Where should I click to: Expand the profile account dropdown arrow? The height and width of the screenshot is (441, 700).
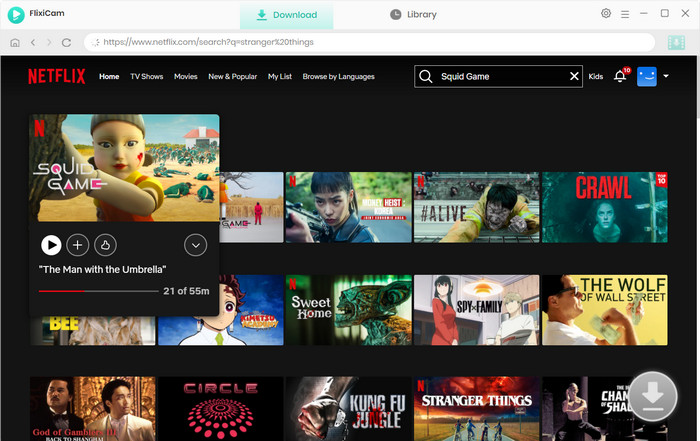pos(666,76)
